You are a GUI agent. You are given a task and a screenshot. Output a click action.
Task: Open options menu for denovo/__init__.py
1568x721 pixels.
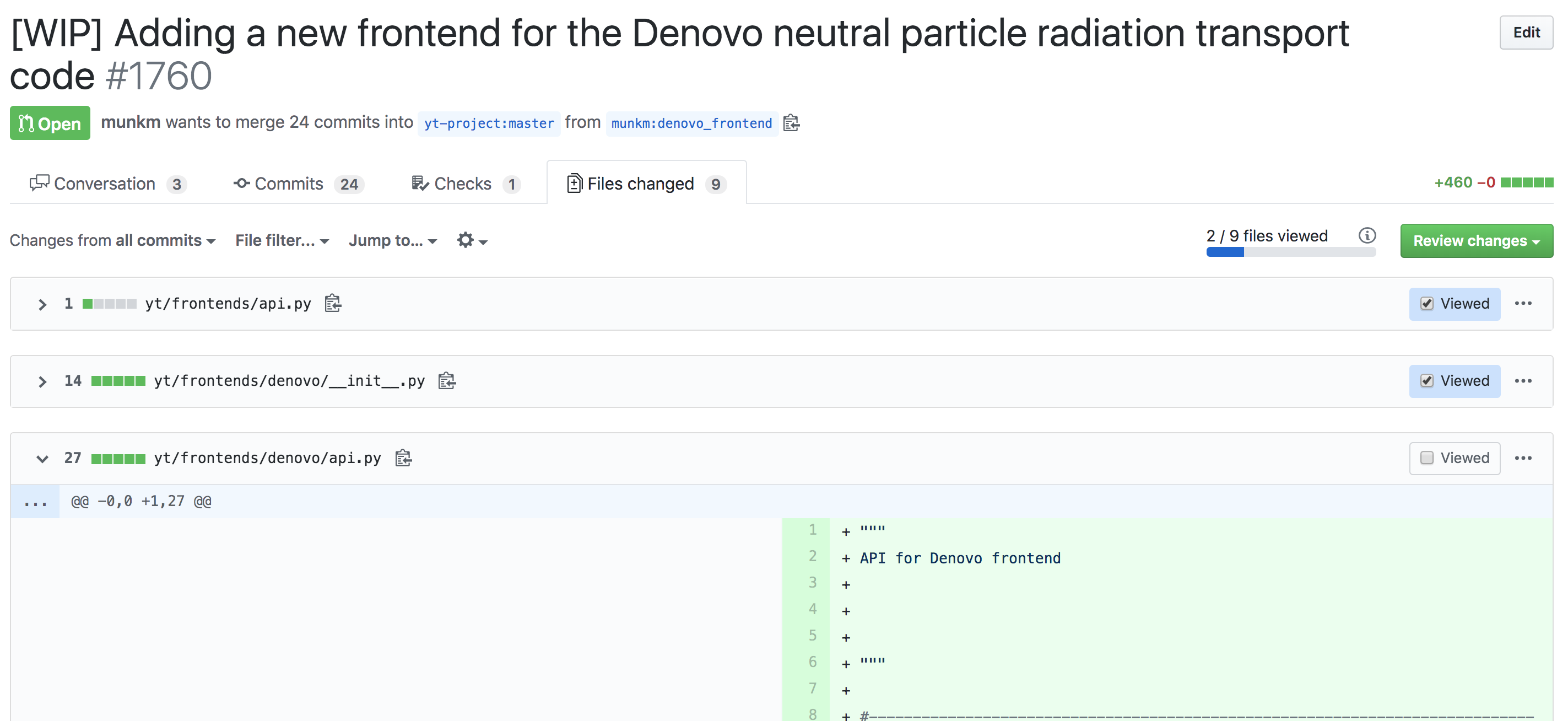pyautogui.click(x=1523, y=380)
